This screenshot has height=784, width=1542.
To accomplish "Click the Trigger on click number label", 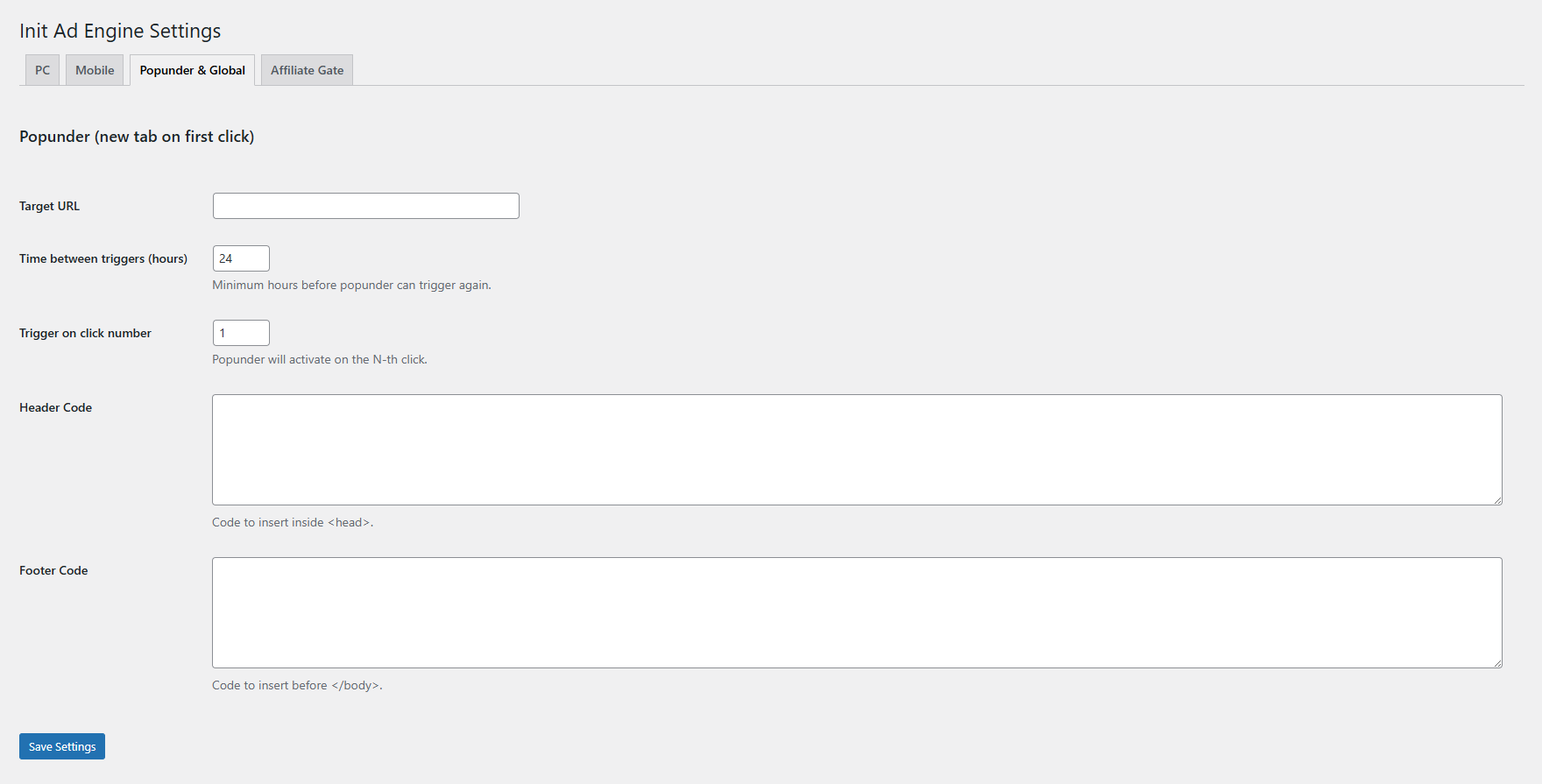I will click(85, 333).
